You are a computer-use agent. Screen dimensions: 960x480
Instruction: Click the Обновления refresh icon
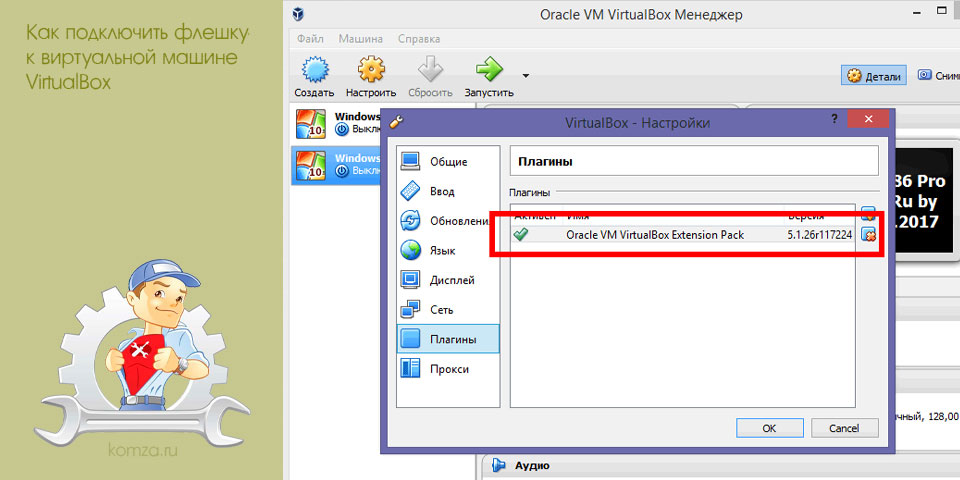point(410,221)
